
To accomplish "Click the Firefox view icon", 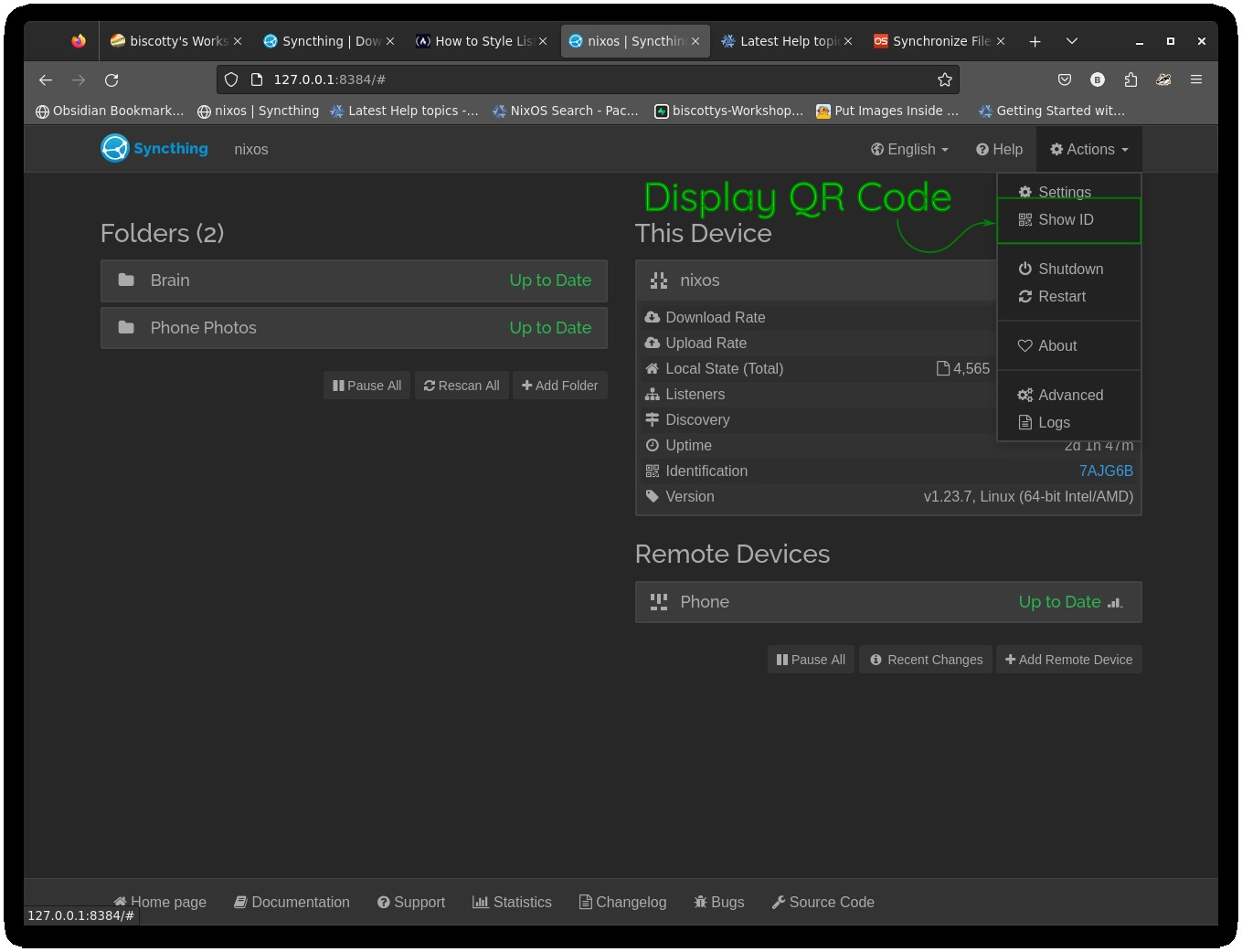I will [79, 41].
